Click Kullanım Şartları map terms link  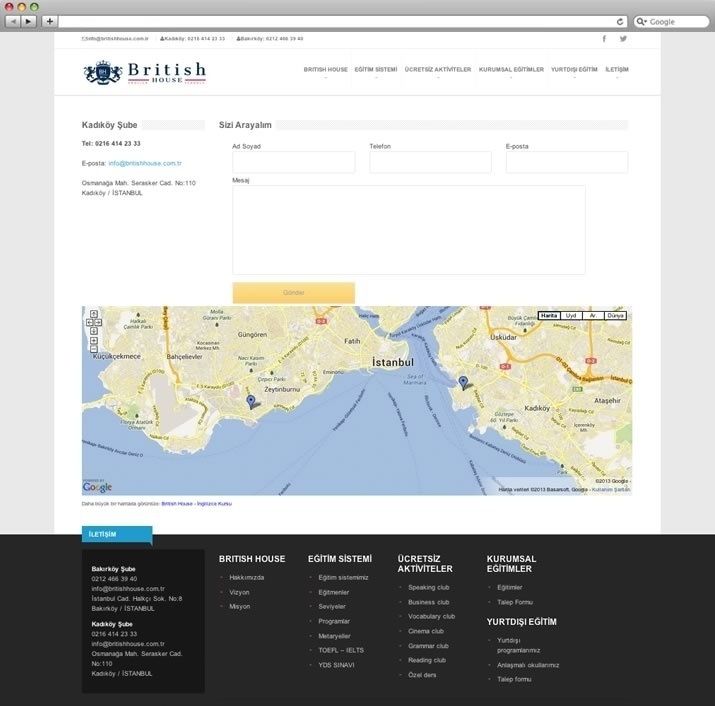coord(611,489)
